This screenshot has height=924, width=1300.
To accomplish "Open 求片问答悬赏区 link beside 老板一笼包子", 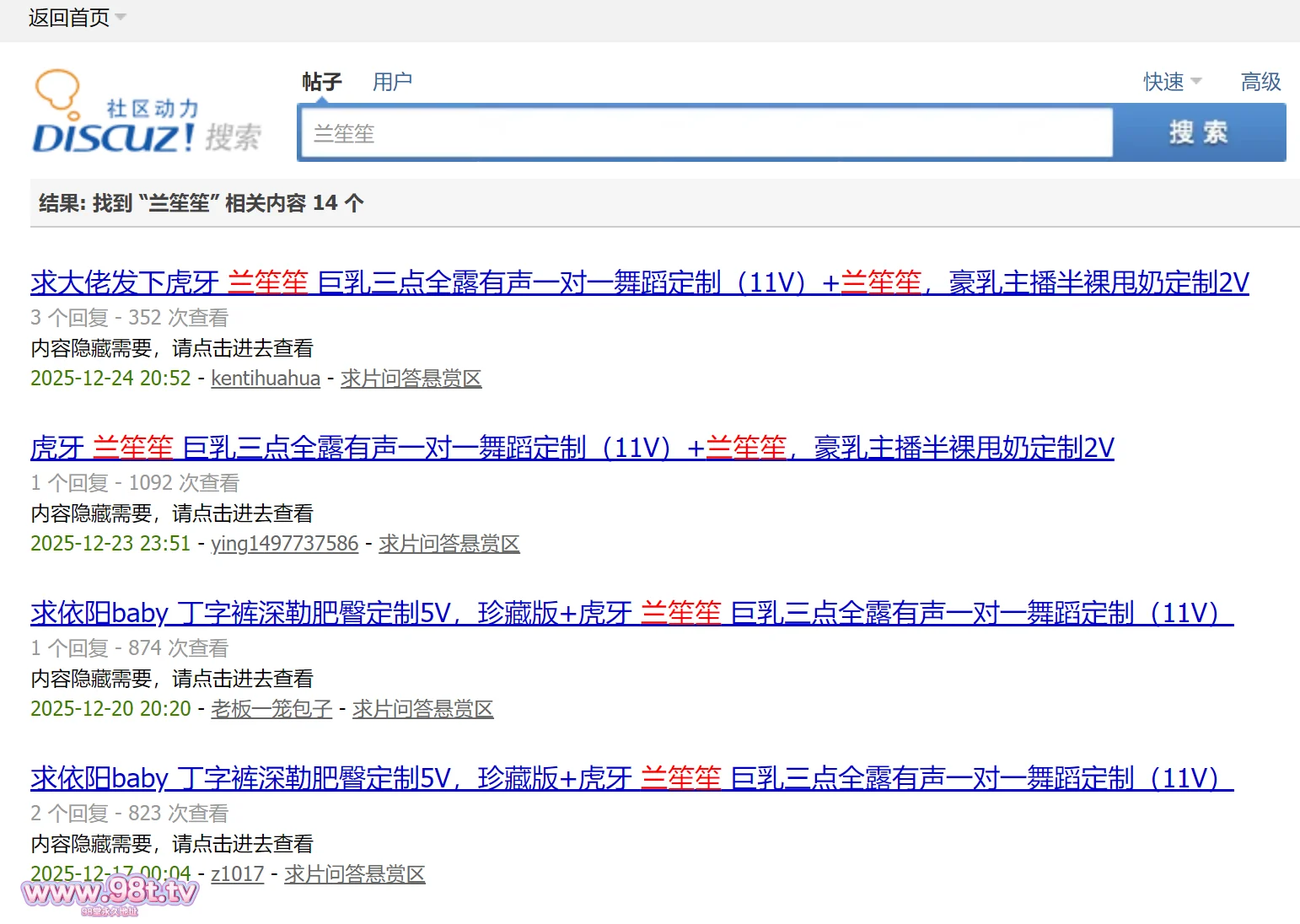I will [422, 709].
